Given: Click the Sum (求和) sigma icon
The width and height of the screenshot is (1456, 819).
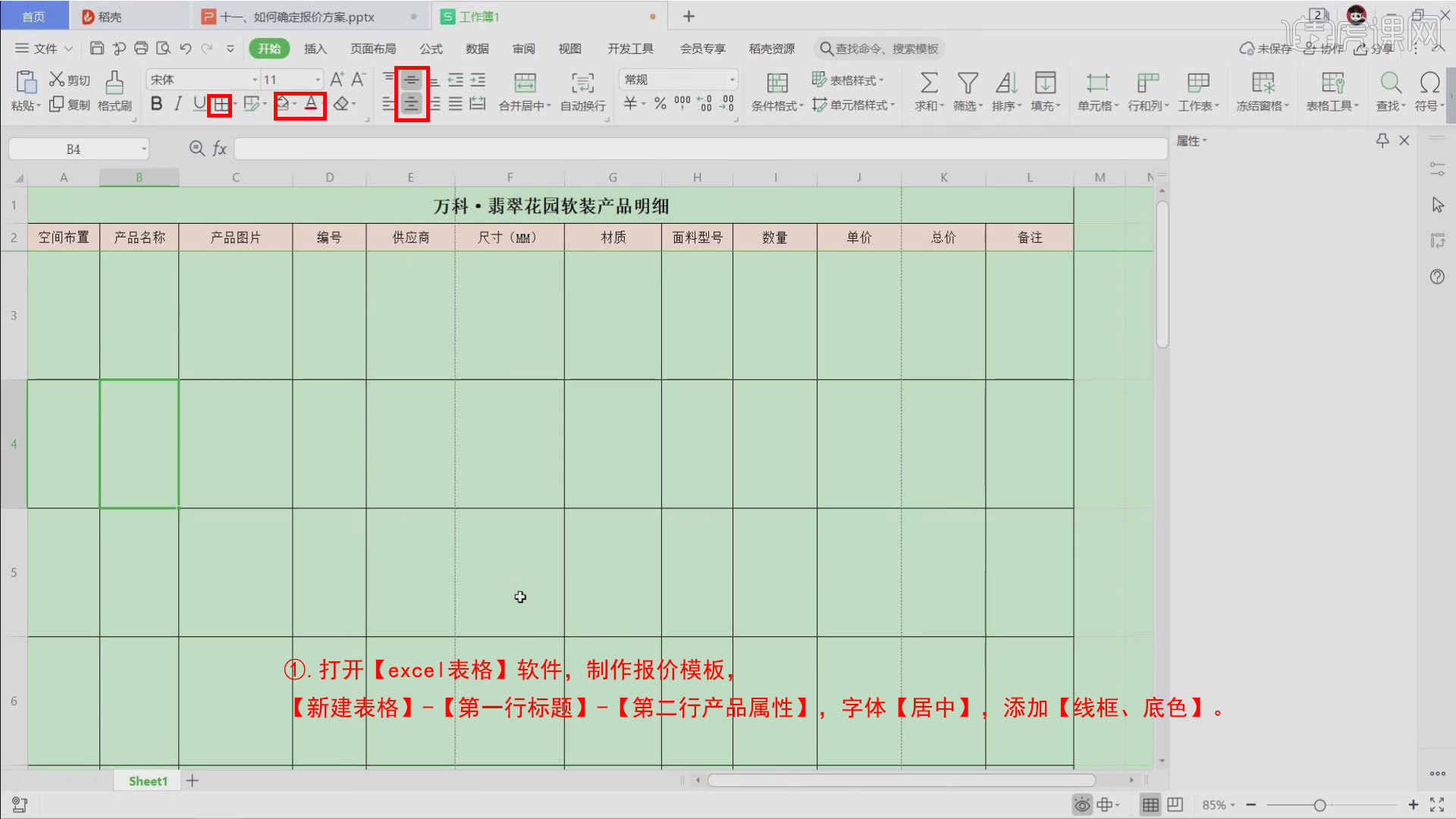Looking at the screenshot, I should click(x=929, y=82).
